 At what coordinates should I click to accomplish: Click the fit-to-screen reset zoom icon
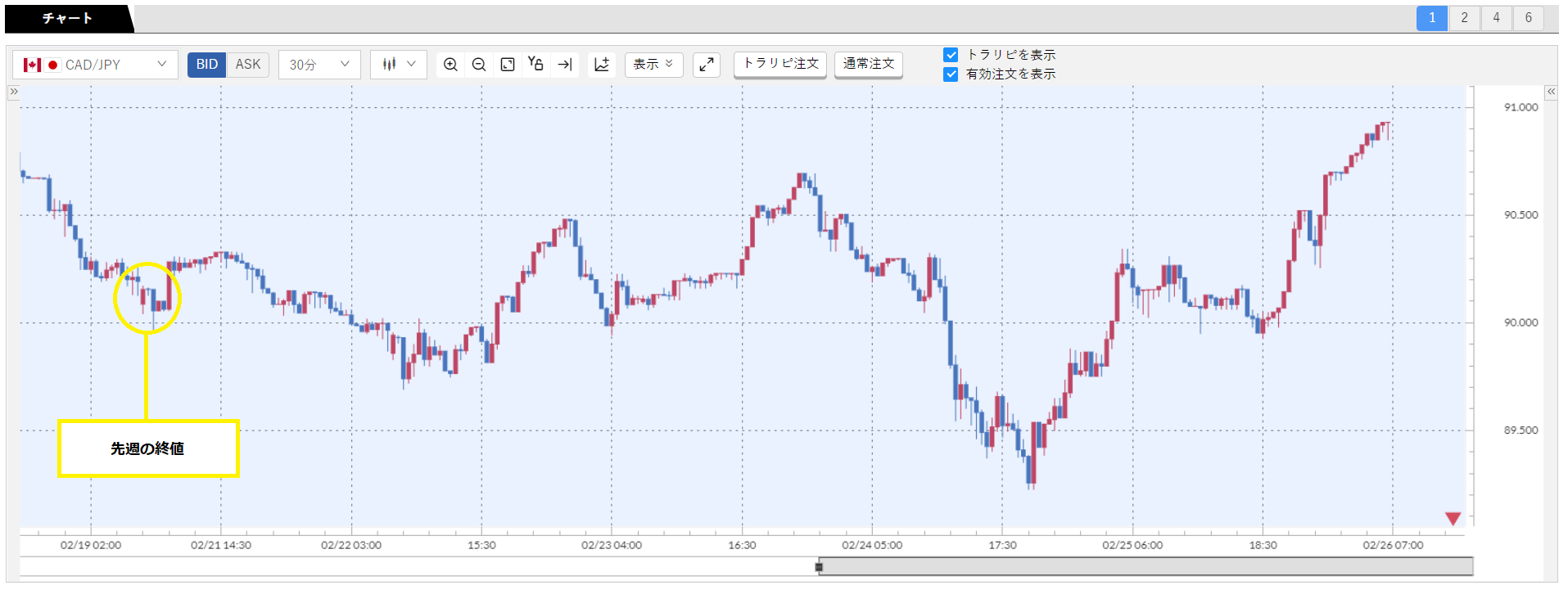[x=508, y=65]
